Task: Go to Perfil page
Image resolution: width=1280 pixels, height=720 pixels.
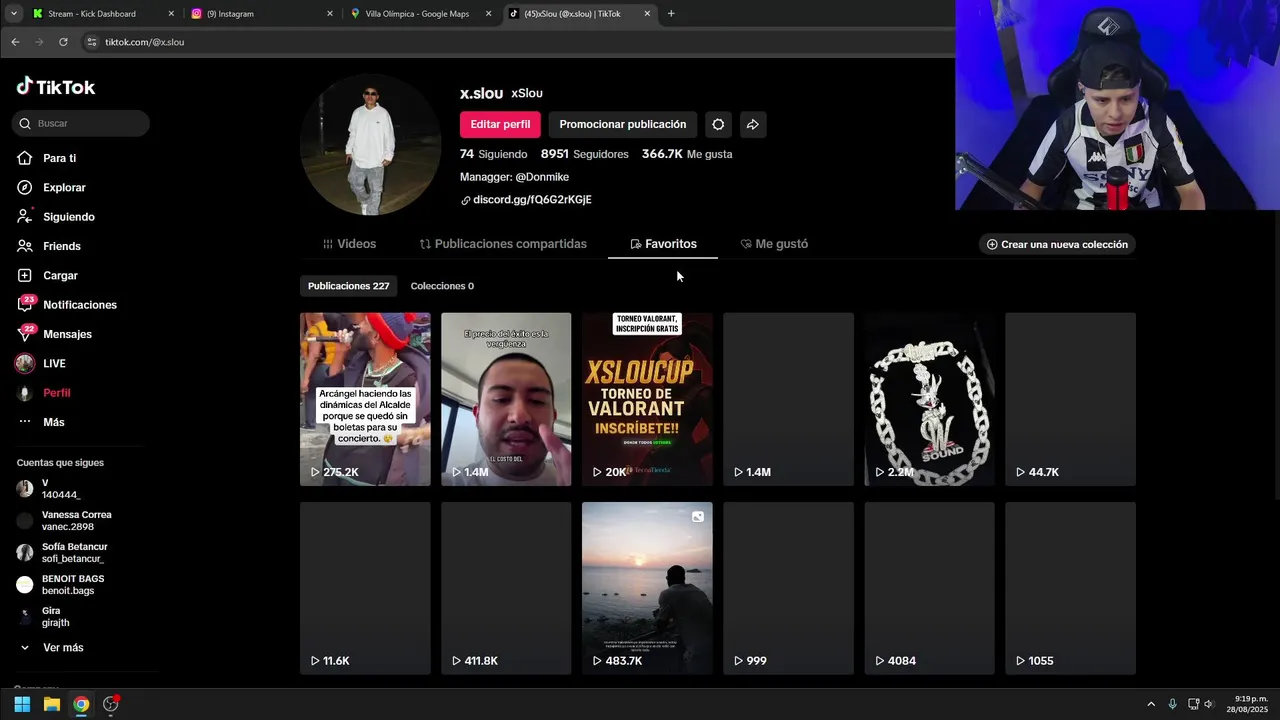Action: [x=56, y=393]
